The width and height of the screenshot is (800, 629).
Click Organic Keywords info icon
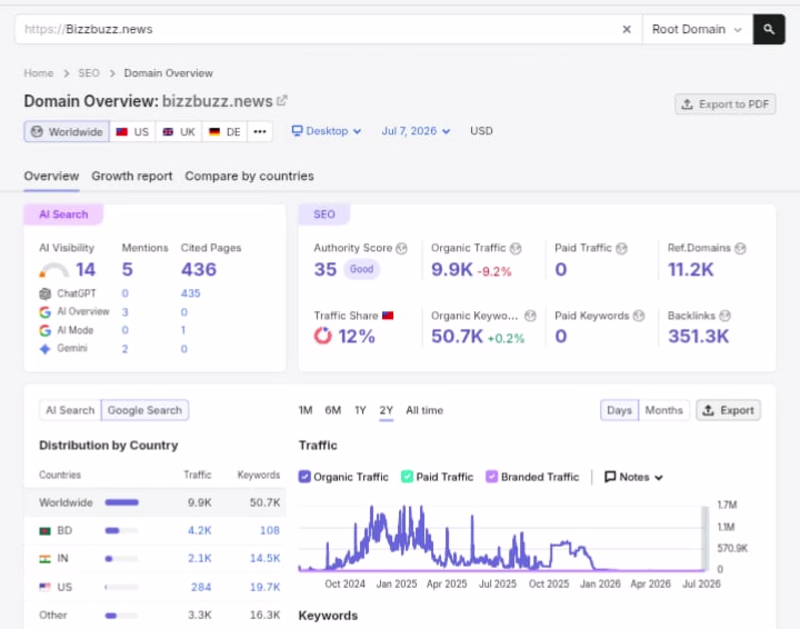coord(531,316)
